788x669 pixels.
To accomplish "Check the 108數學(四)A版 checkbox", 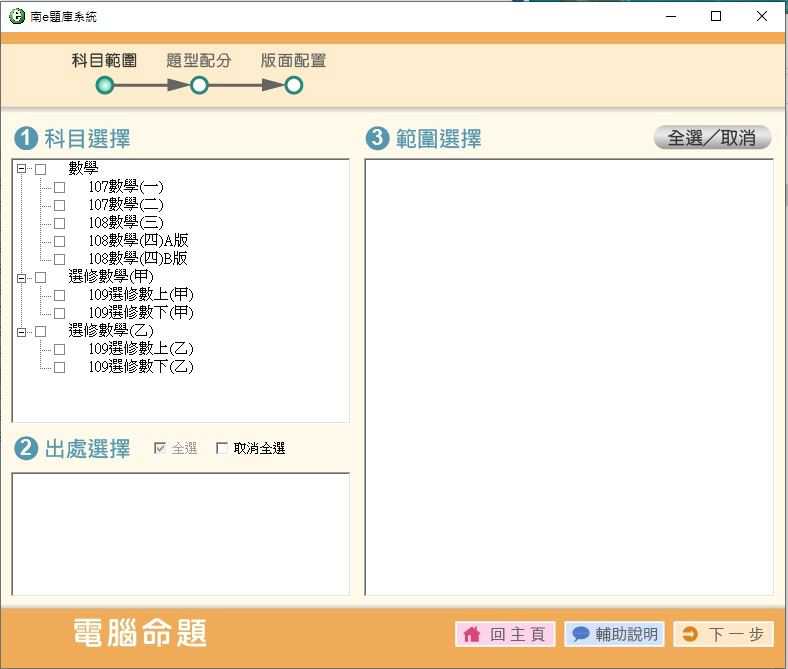I will click(x=59, y=241).
